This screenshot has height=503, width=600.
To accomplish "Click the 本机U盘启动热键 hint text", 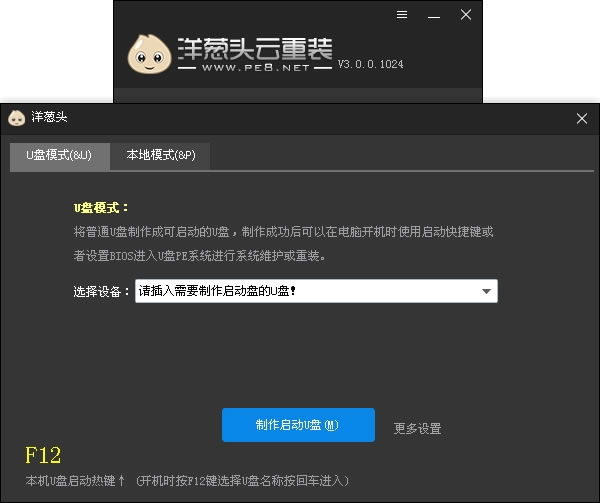I will [x=75, y=481].
